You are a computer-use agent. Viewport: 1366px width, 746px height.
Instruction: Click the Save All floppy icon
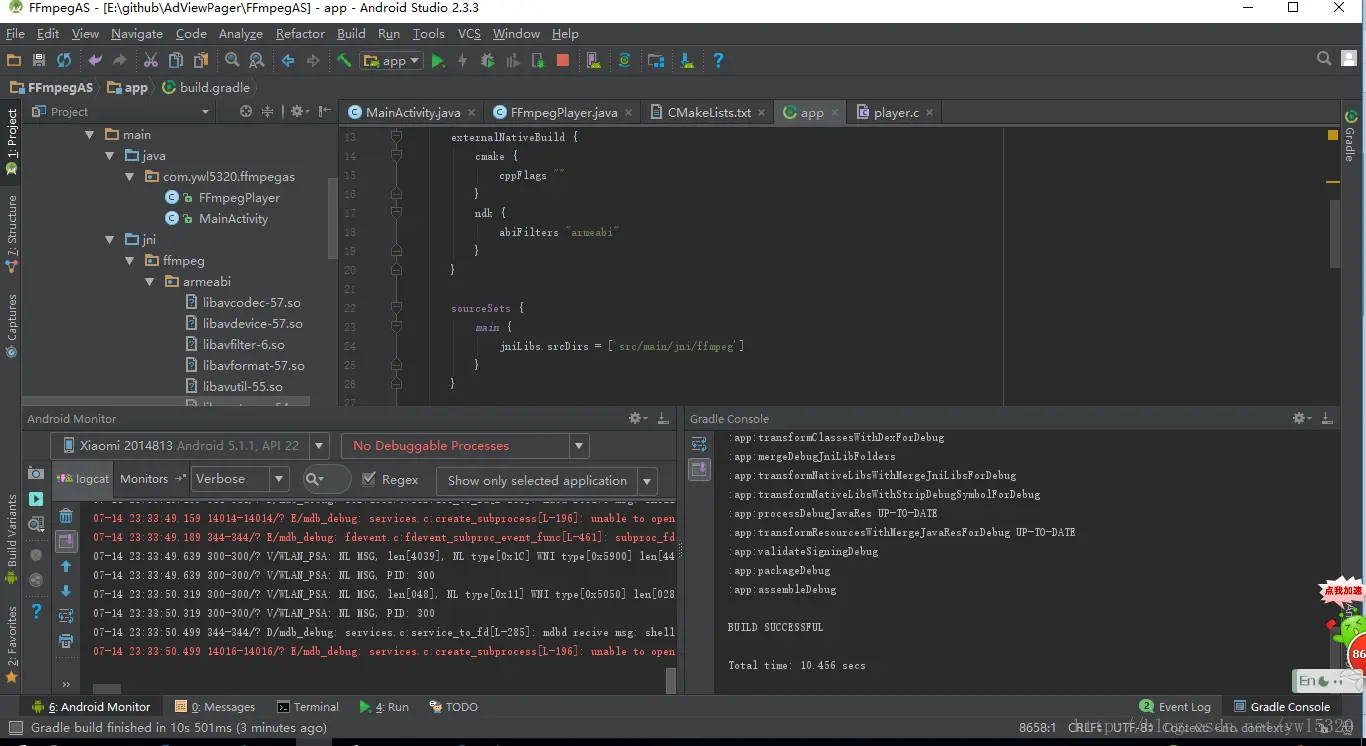[x=39, y=61]
